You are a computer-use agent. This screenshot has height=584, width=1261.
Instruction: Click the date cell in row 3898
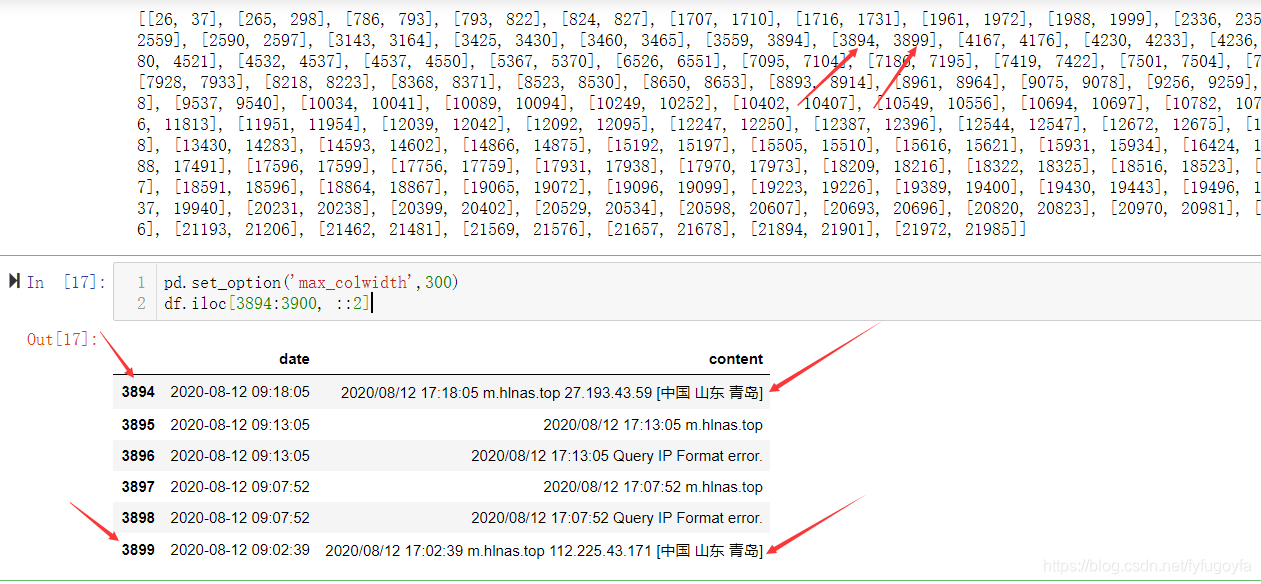pyautogui.click(x=240, y=517)
